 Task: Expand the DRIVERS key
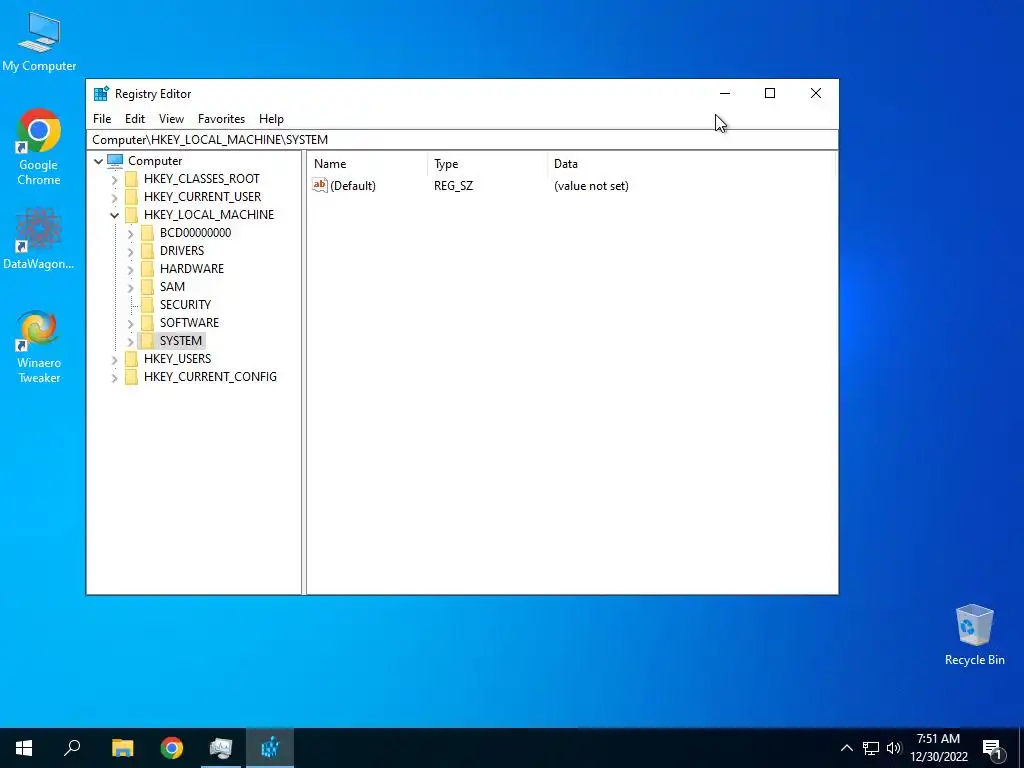click(130, 251)
